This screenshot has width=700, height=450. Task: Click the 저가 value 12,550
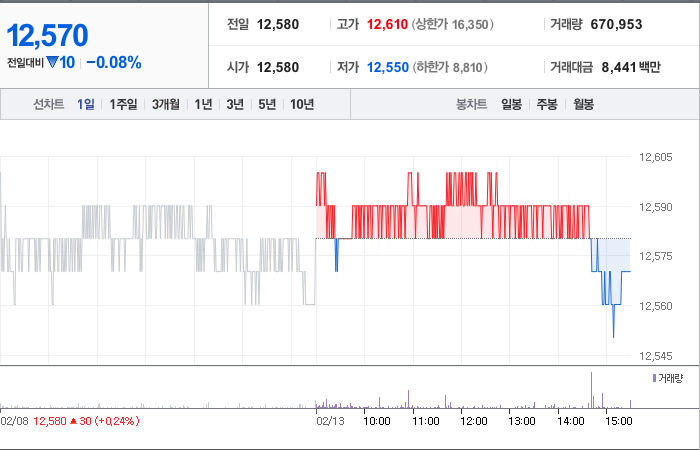tap(388, 67)
